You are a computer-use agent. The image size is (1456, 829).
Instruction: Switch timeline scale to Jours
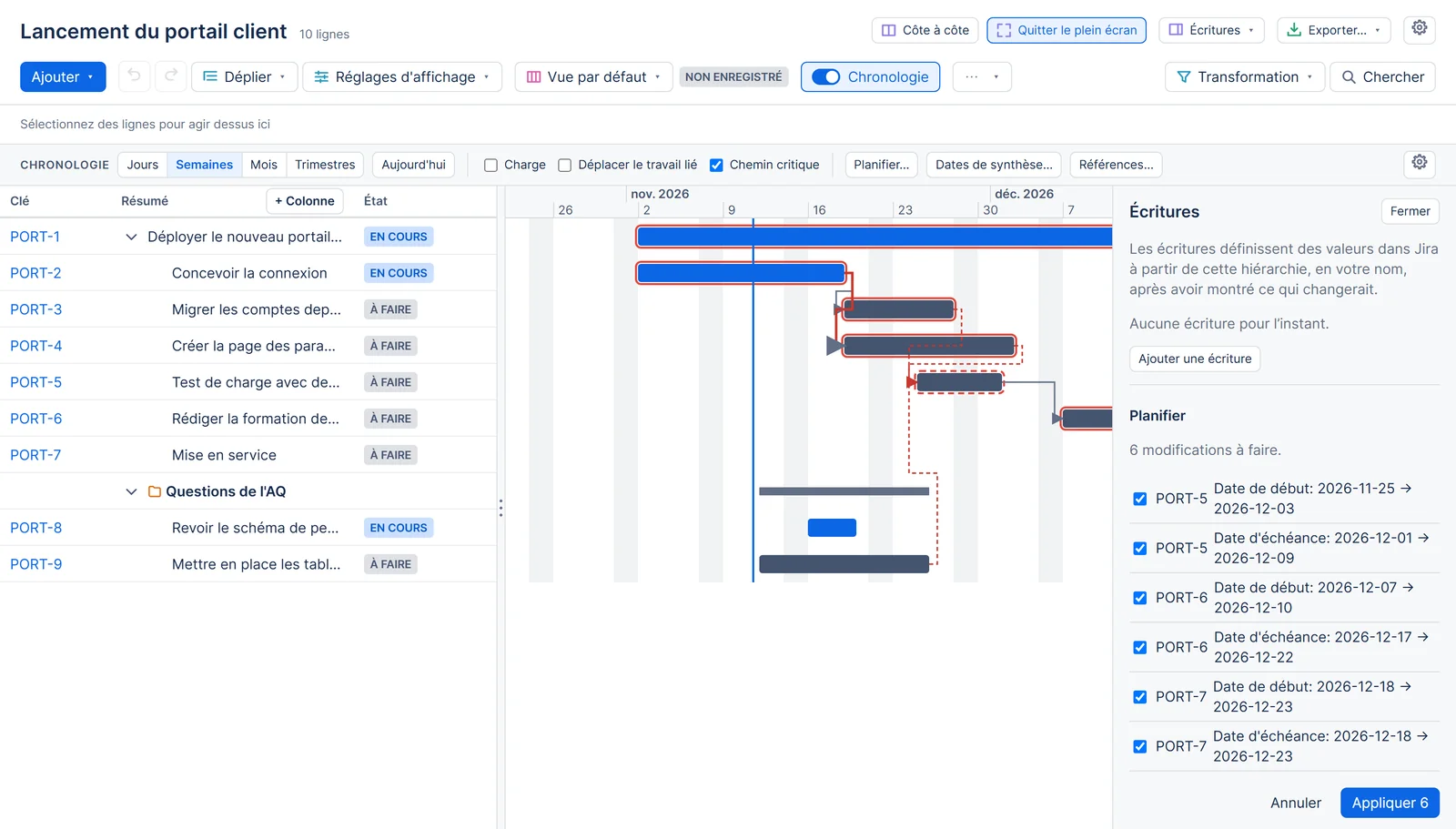tap(143, 165)
